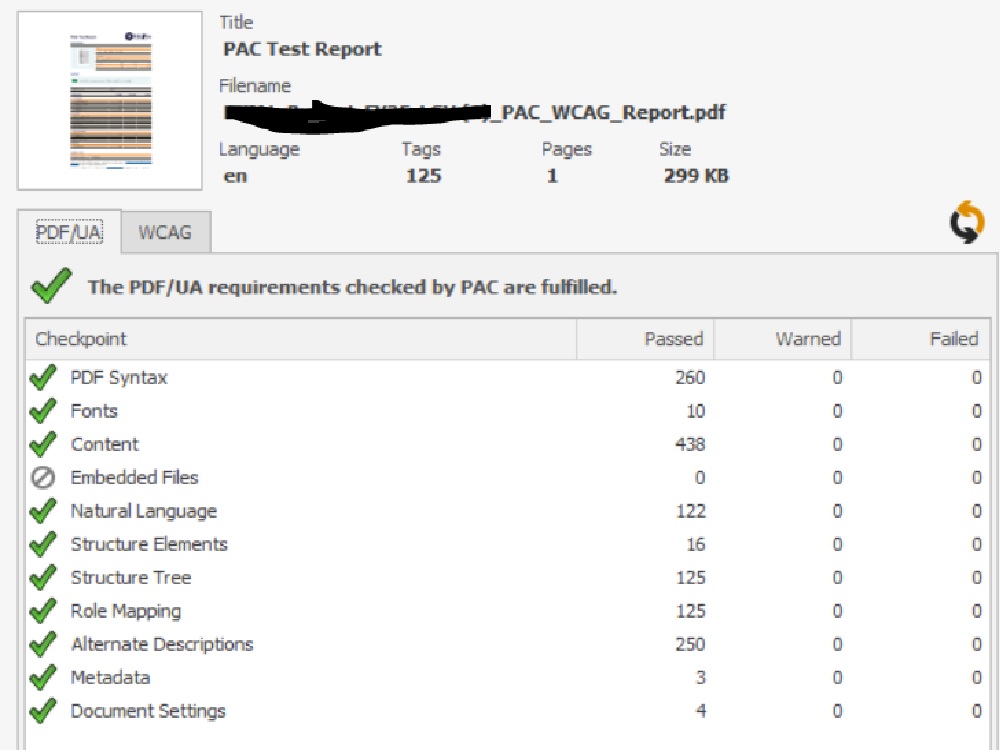Sort by the Passed column header
1000x750 pixels.
(x=645, y=339)
